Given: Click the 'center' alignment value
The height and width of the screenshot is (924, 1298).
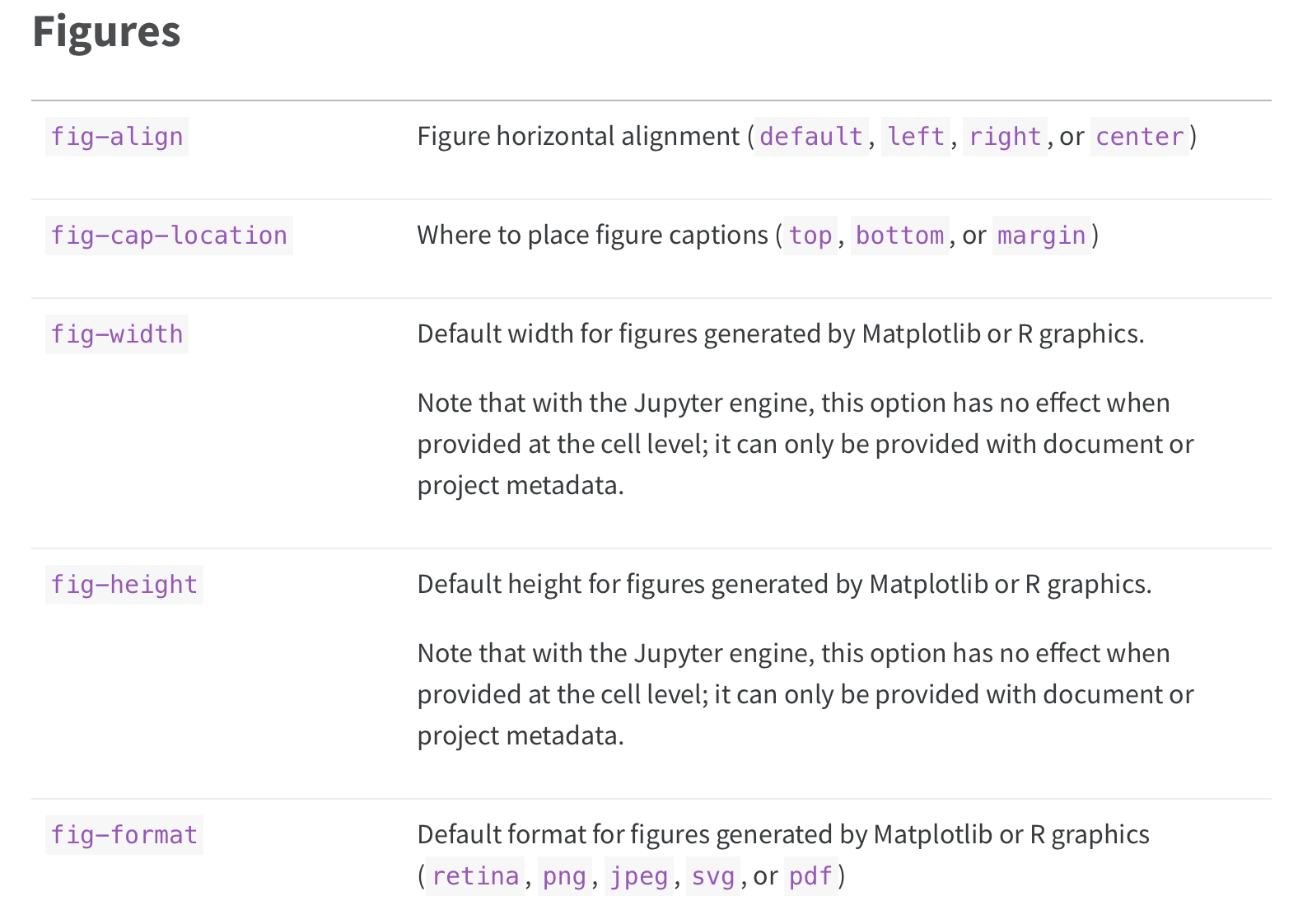Looking at the screenshot, I should click(x=1140, y=137).
